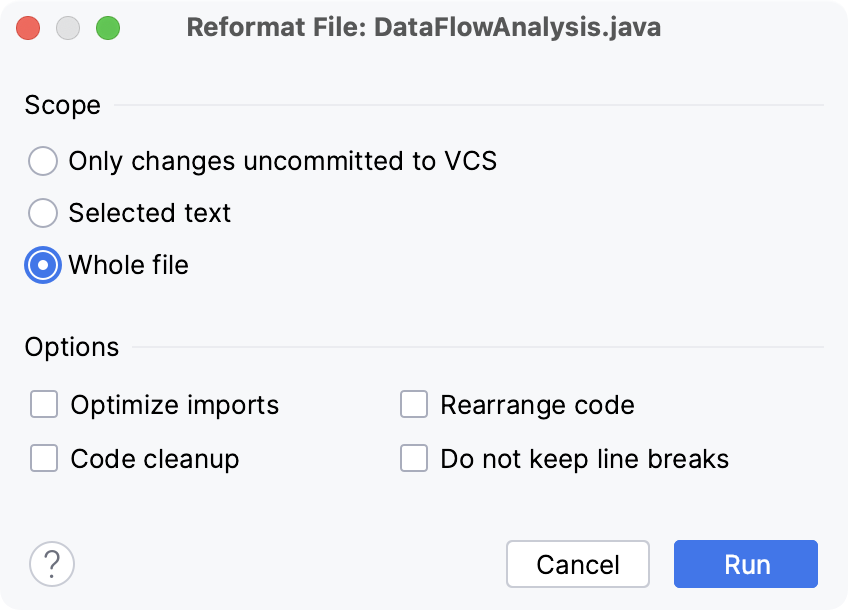This screenshot has width=848, height=610.
Task: Run the reformat on DataFlowAnalysis.java
Action: point(745,564)
